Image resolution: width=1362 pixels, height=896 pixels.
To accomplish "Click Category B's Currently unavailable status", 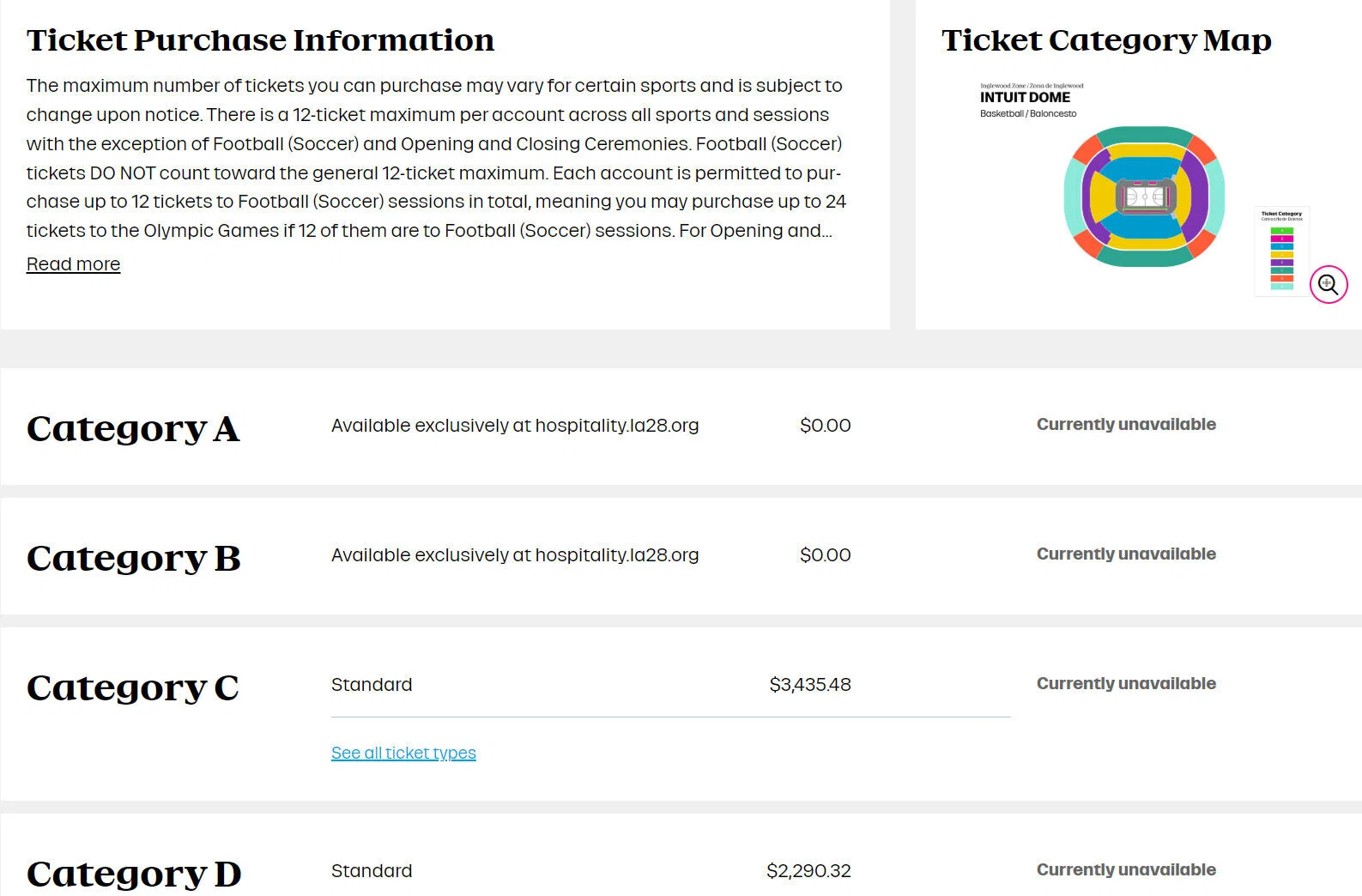I will coord(1126,554).
